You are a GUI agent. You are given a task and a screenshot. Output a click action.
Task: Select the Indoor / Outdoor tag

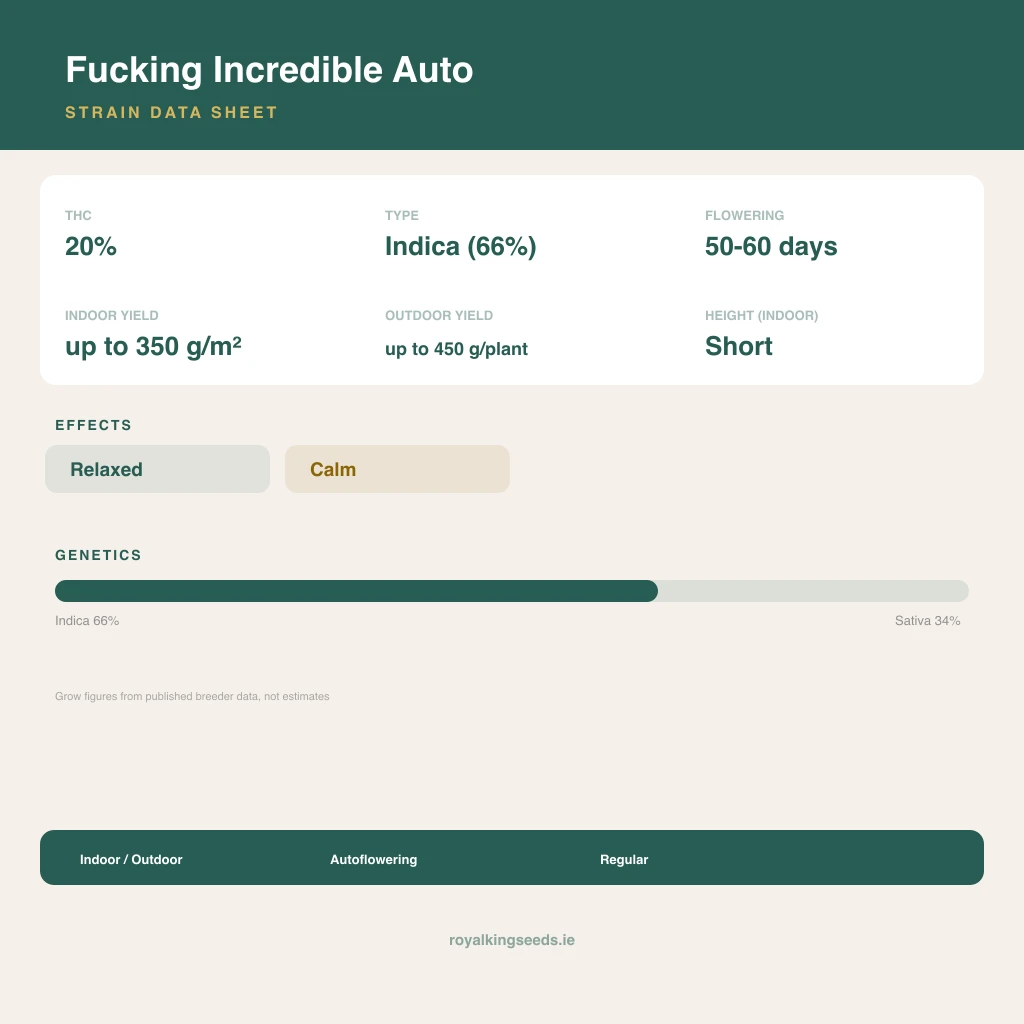click(x=131, y=859)
